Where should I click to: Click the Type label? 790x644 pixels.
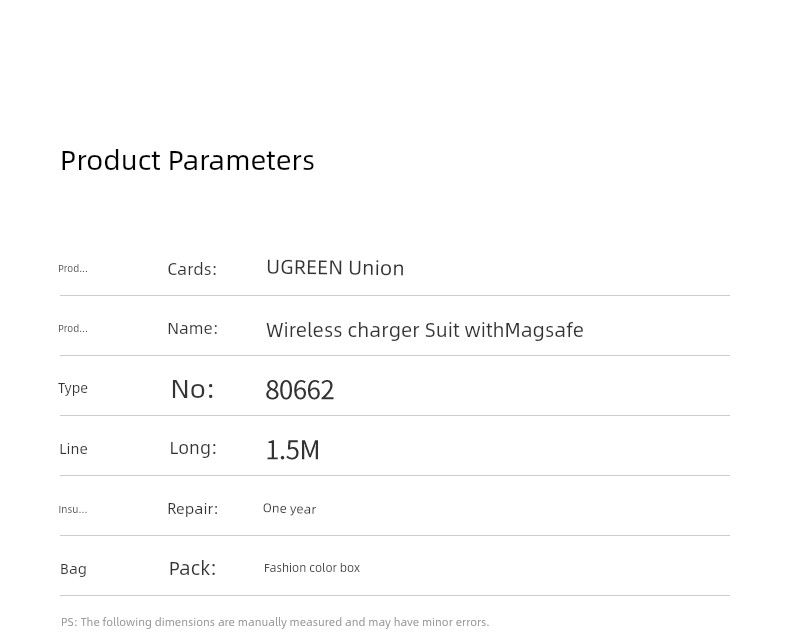coord(73,389)
